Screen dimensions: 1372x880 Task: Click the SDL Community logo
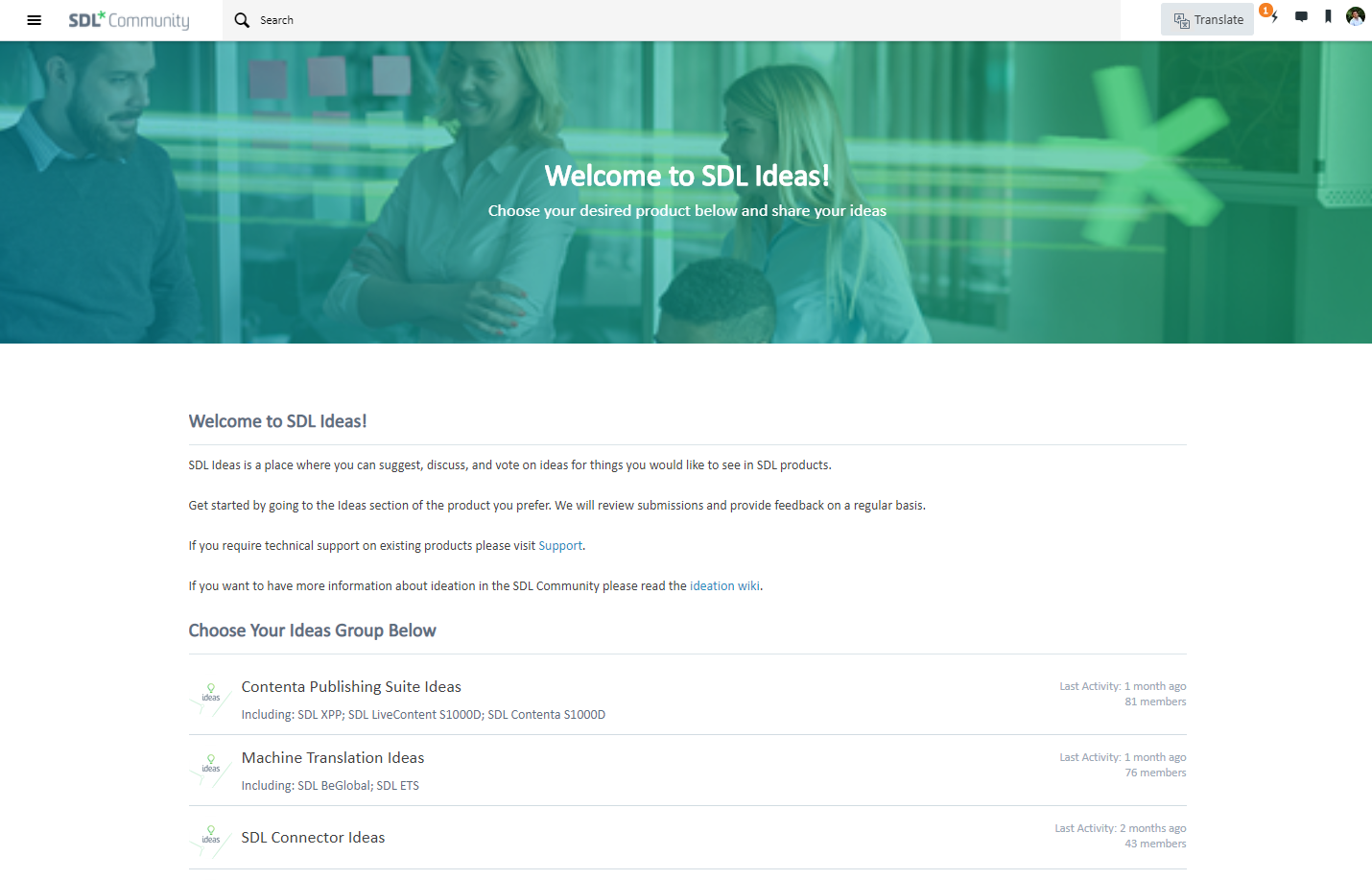coord(129,20)
